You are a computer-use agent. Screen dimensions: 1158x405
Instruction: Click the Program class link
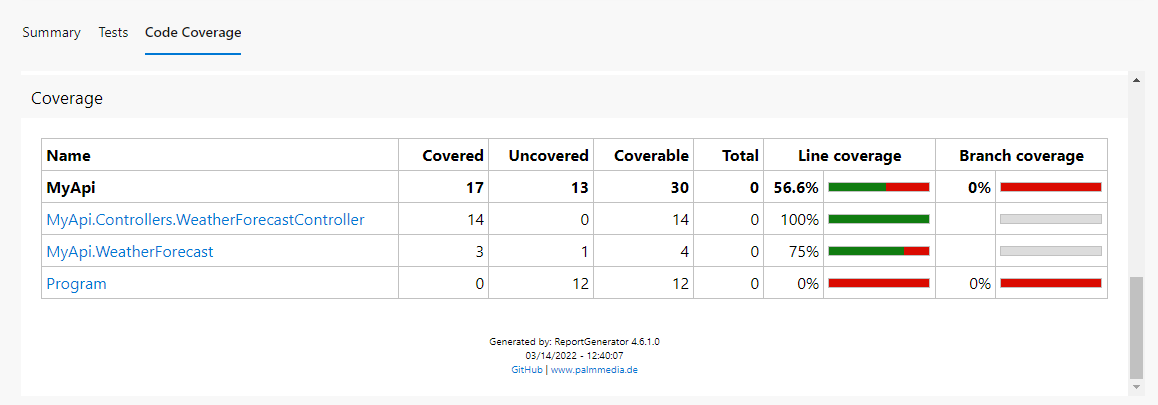point(76,284)
